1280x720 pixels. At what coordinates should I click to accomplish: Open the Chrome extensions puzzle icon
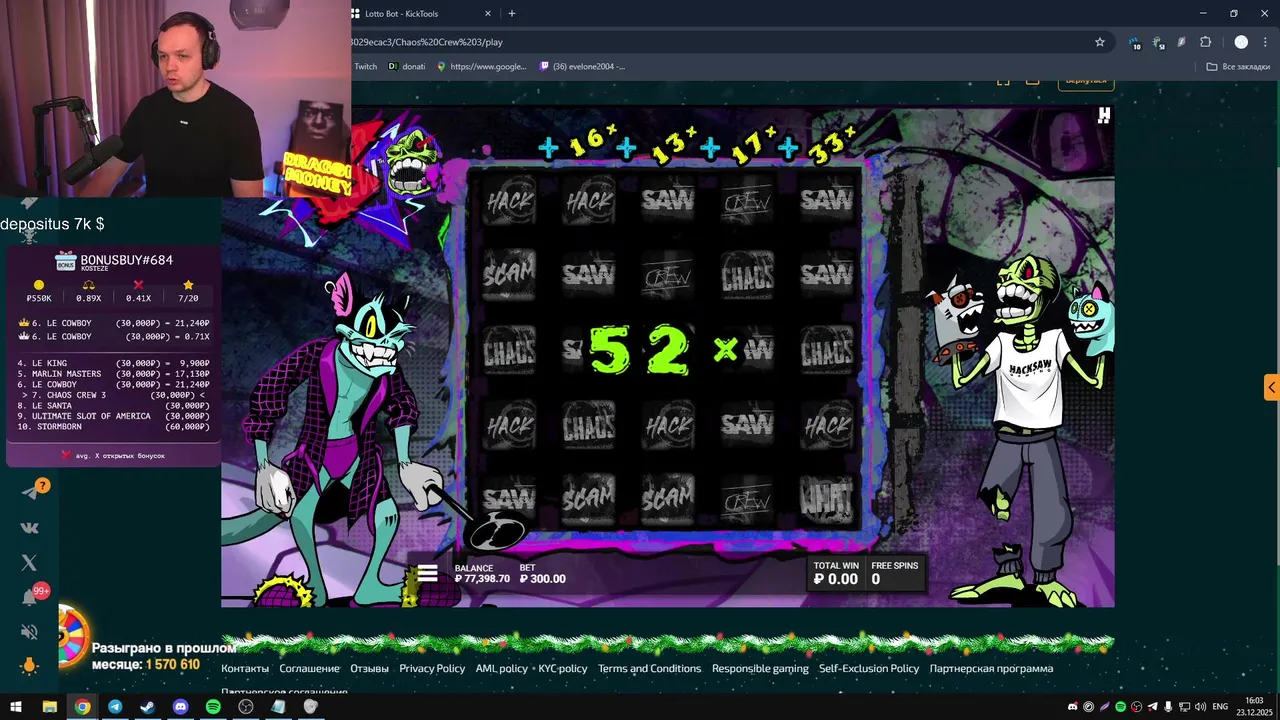[x=1205, y=42]
